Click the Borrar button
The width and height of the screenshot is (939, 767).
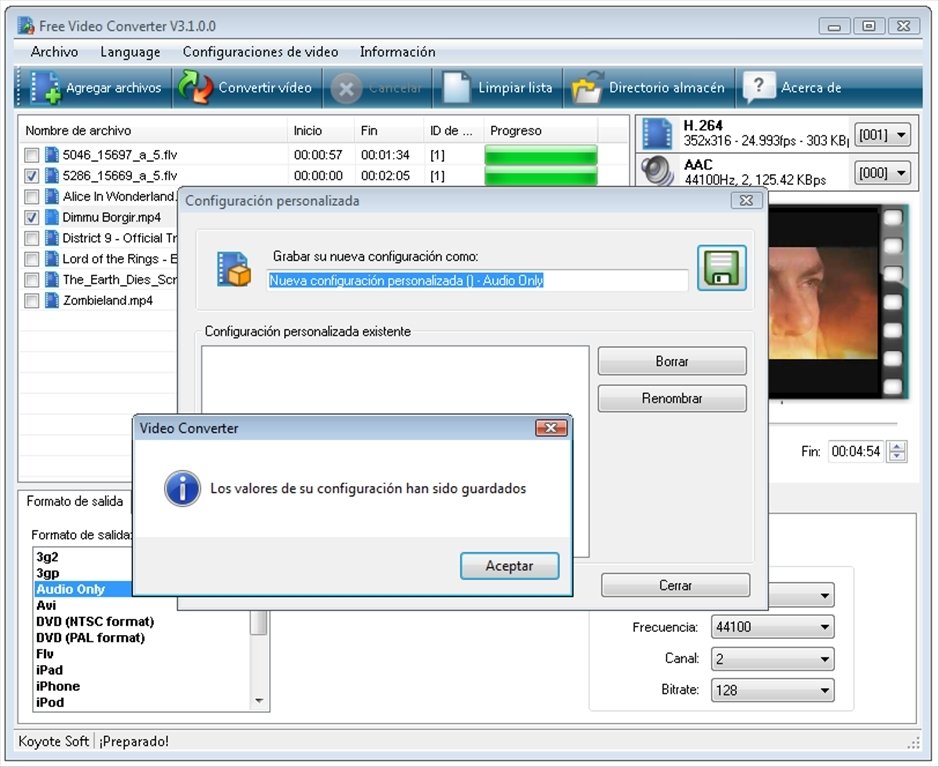click(672, 361)
